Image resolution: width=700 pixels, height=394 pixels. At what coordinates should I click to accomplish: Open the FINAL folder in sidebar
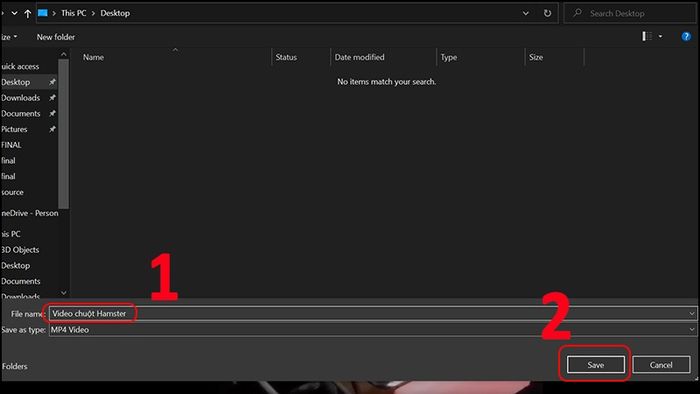[x=11, y=145]
